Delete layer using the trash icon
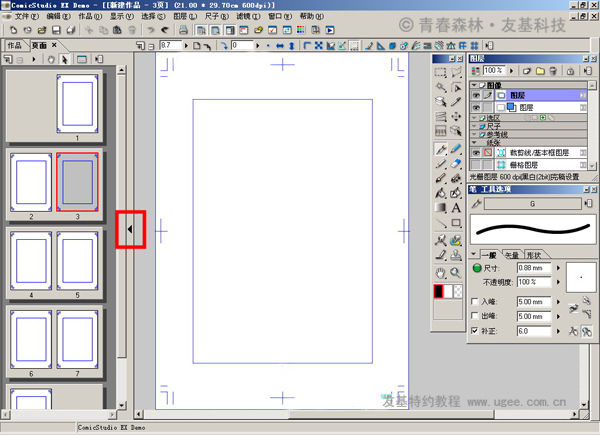 pyautogui.click(x=553, y=71)
